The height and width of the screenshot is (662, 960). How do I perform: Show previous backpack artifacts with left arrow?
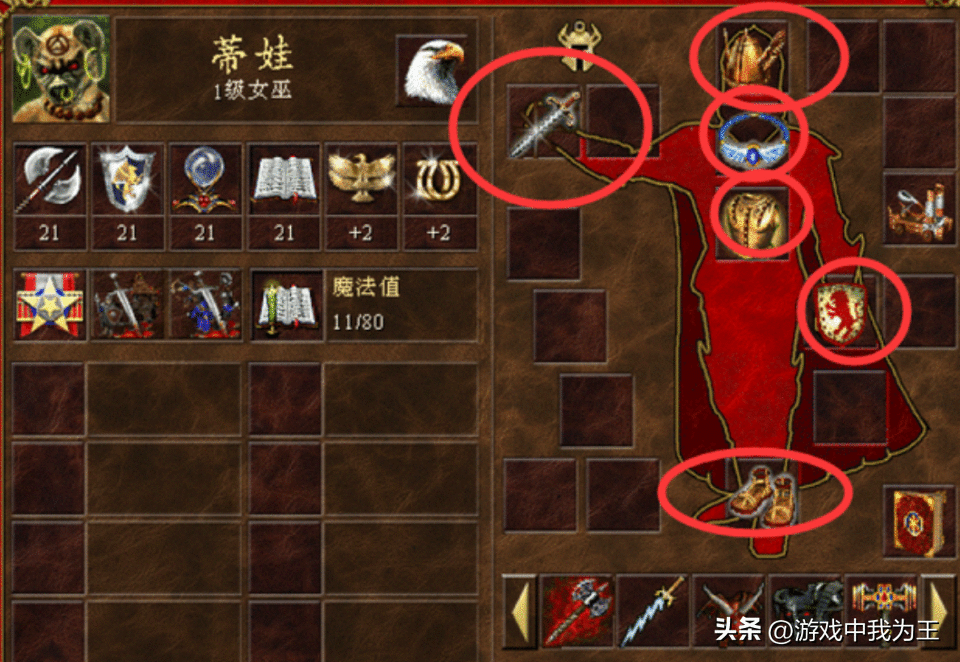(x=520, y=611)
